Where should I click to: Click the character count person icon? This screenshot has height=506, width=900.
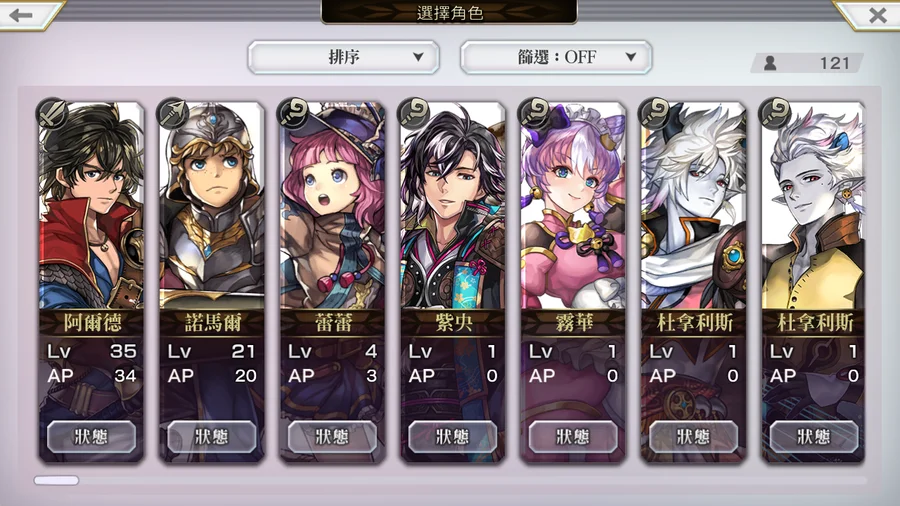[770, 63]
